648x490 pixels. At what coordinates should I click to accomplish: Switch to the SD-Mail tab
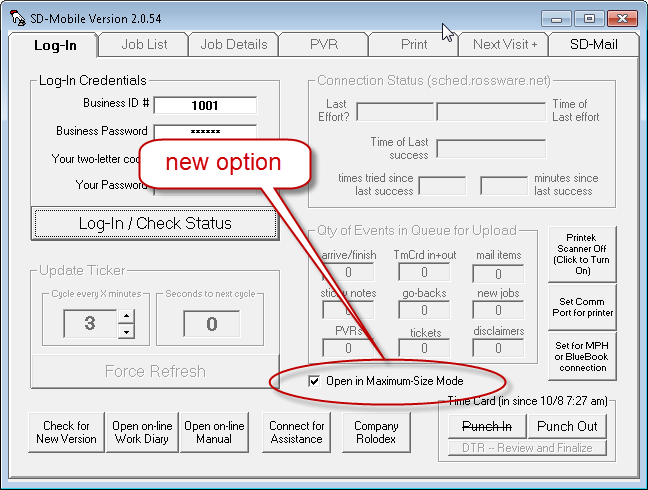pos(594,44)
